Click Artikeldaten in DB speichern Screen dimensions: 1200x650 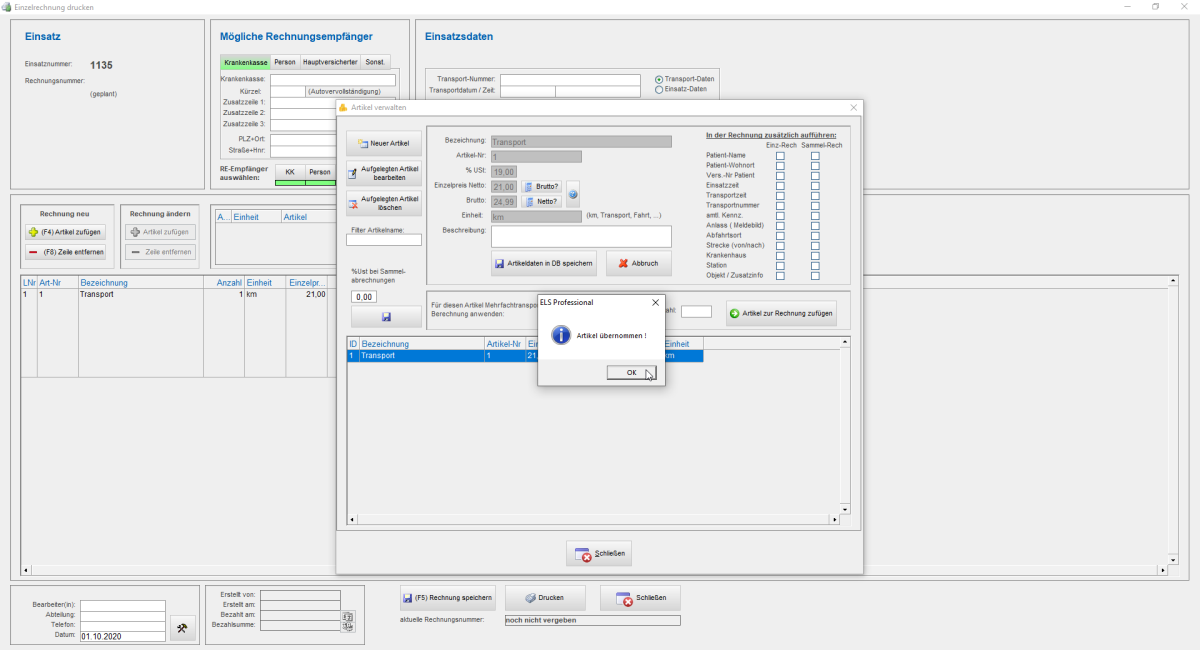[x=543, y=263]
